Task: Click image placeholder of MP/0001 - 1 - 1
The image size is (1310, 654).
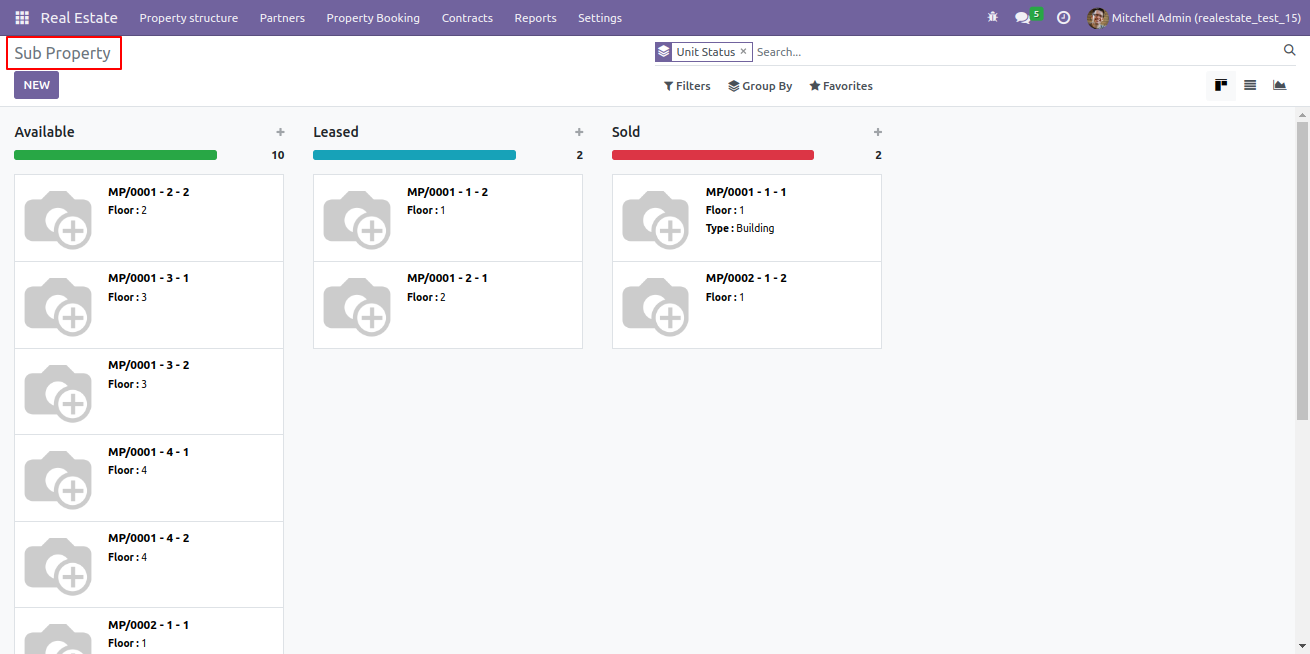Action: (x=656, y=218)
